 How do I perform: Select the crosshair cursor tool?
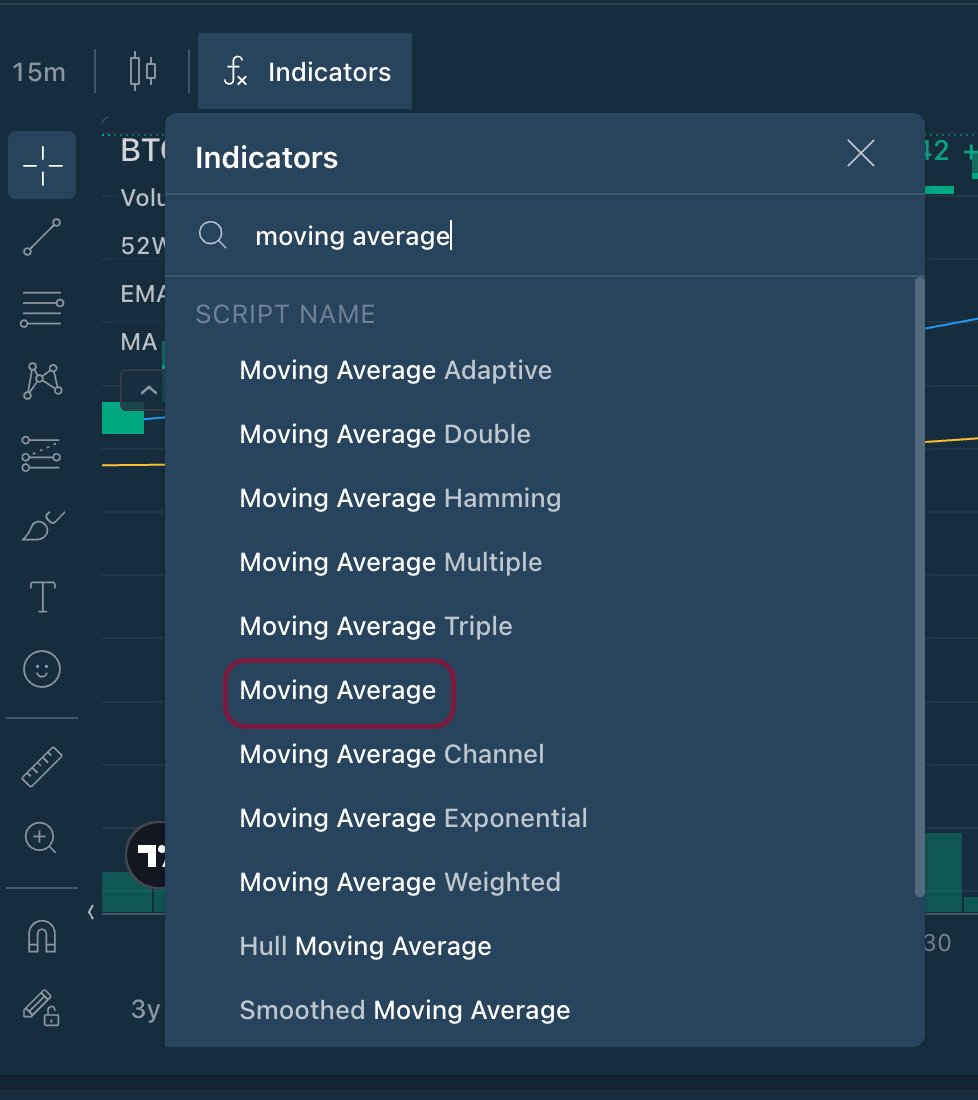tap(42, 165)
